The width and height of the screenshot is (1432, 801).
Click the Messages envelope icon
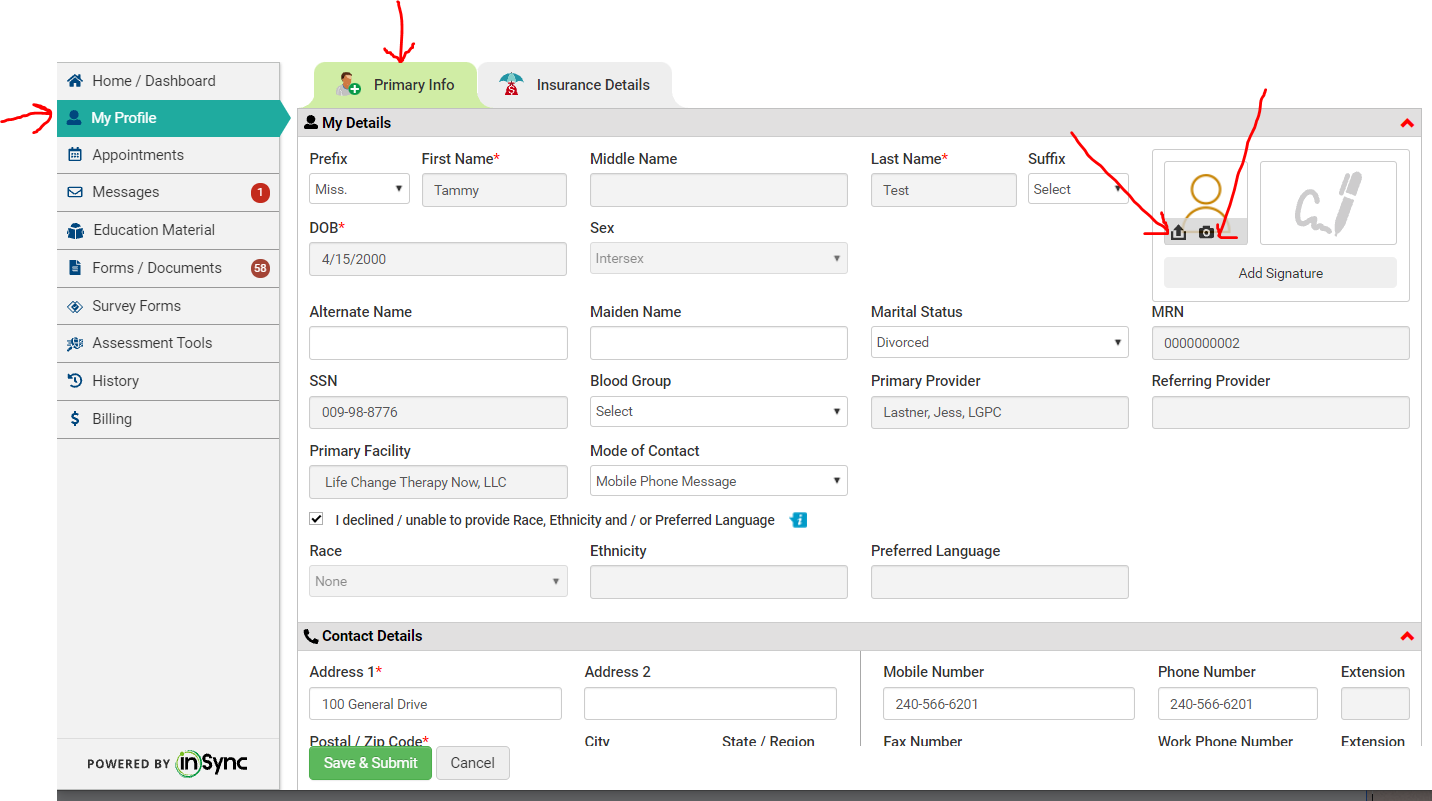(75, 192)
